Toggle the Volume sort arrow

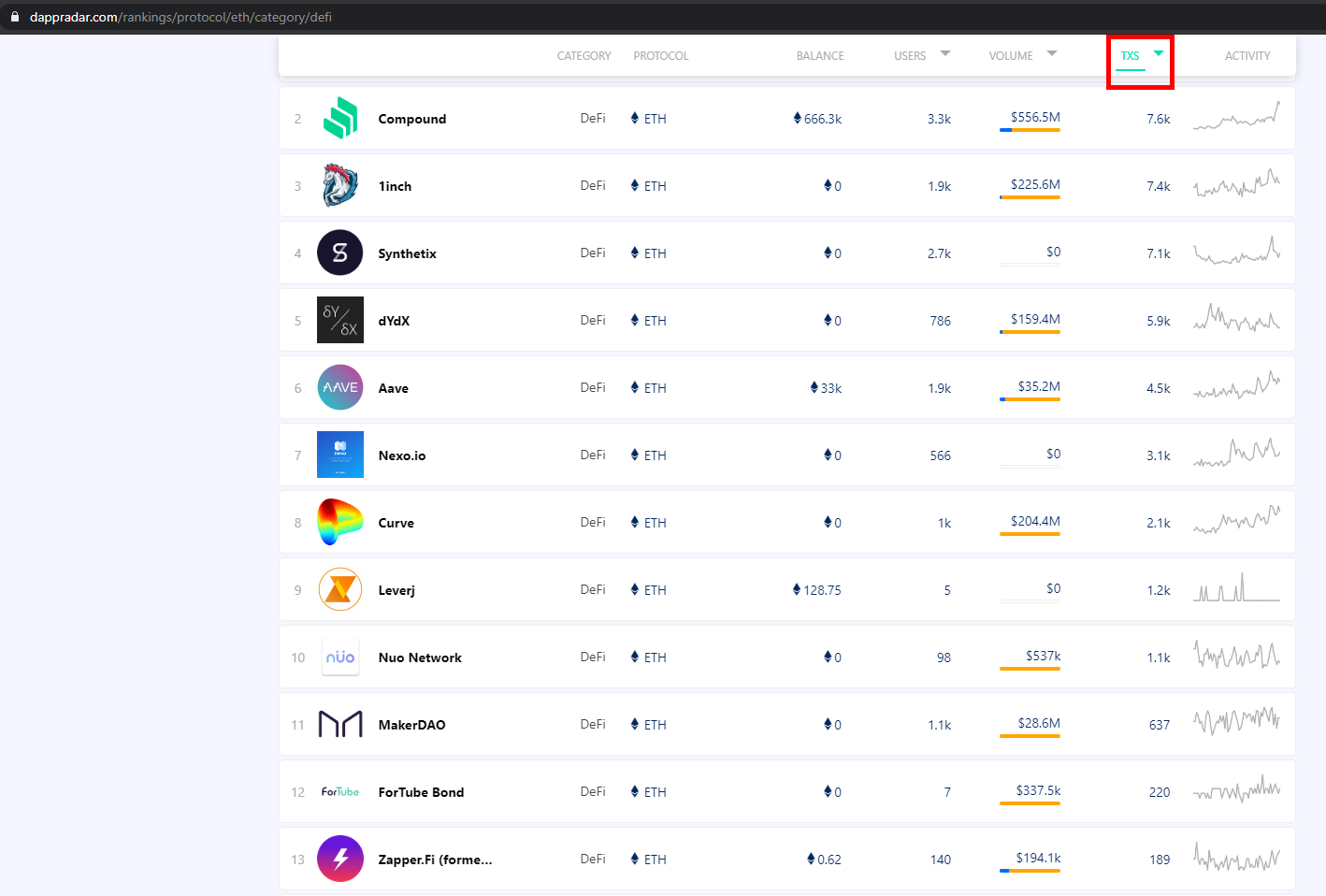coord(1052,53)
